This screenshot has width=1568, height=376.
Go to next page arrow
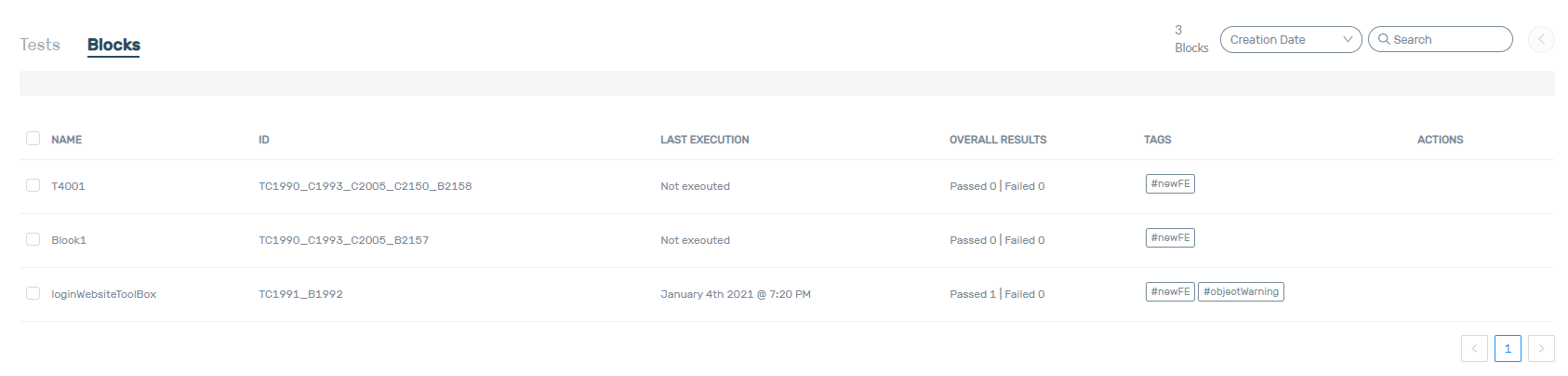point(1541,348)
